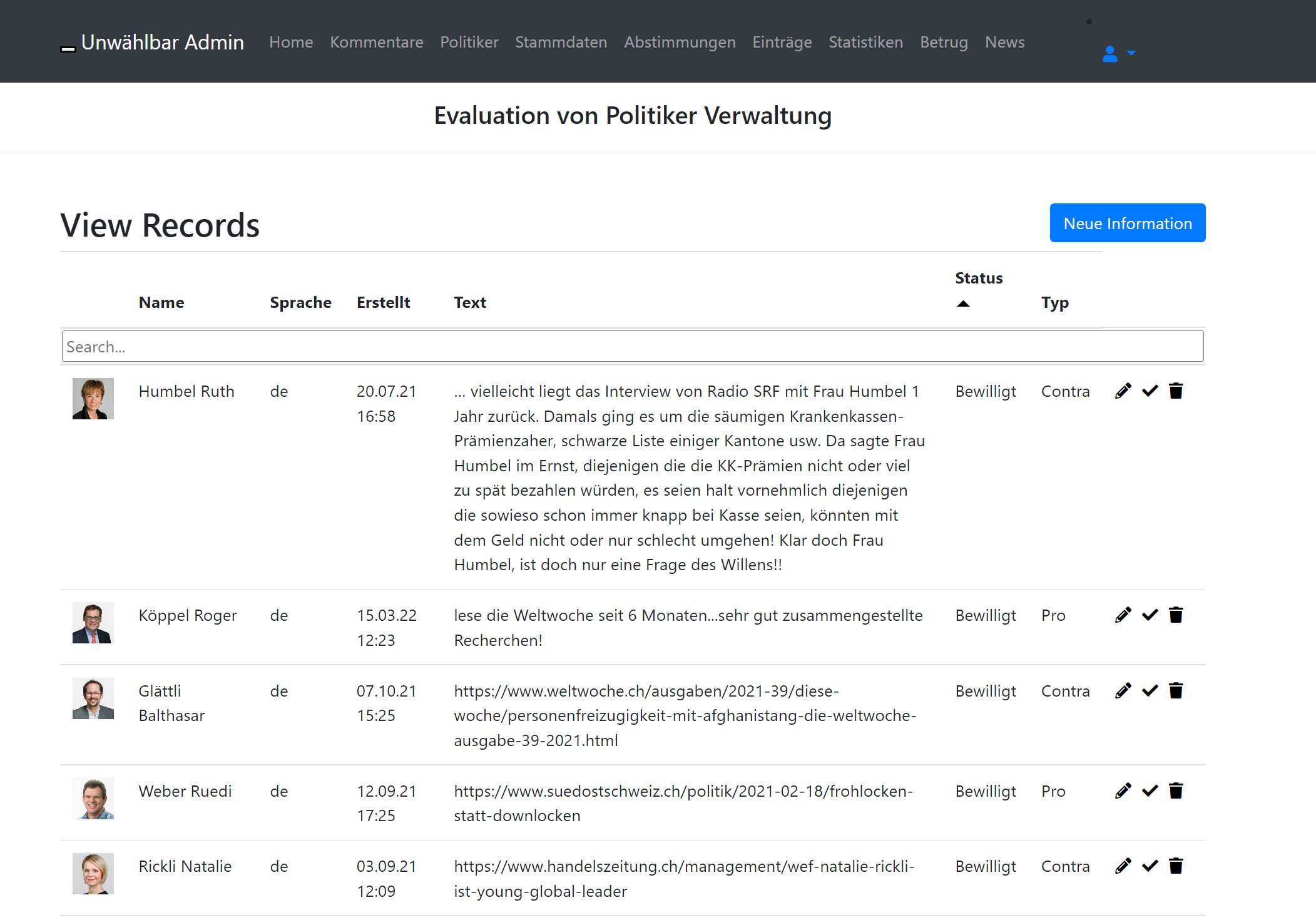The height and width of the screenshot is (920, 1316).
Task: Go to News in navbar
Action: pyautogui.click(x=1005, y=42)
